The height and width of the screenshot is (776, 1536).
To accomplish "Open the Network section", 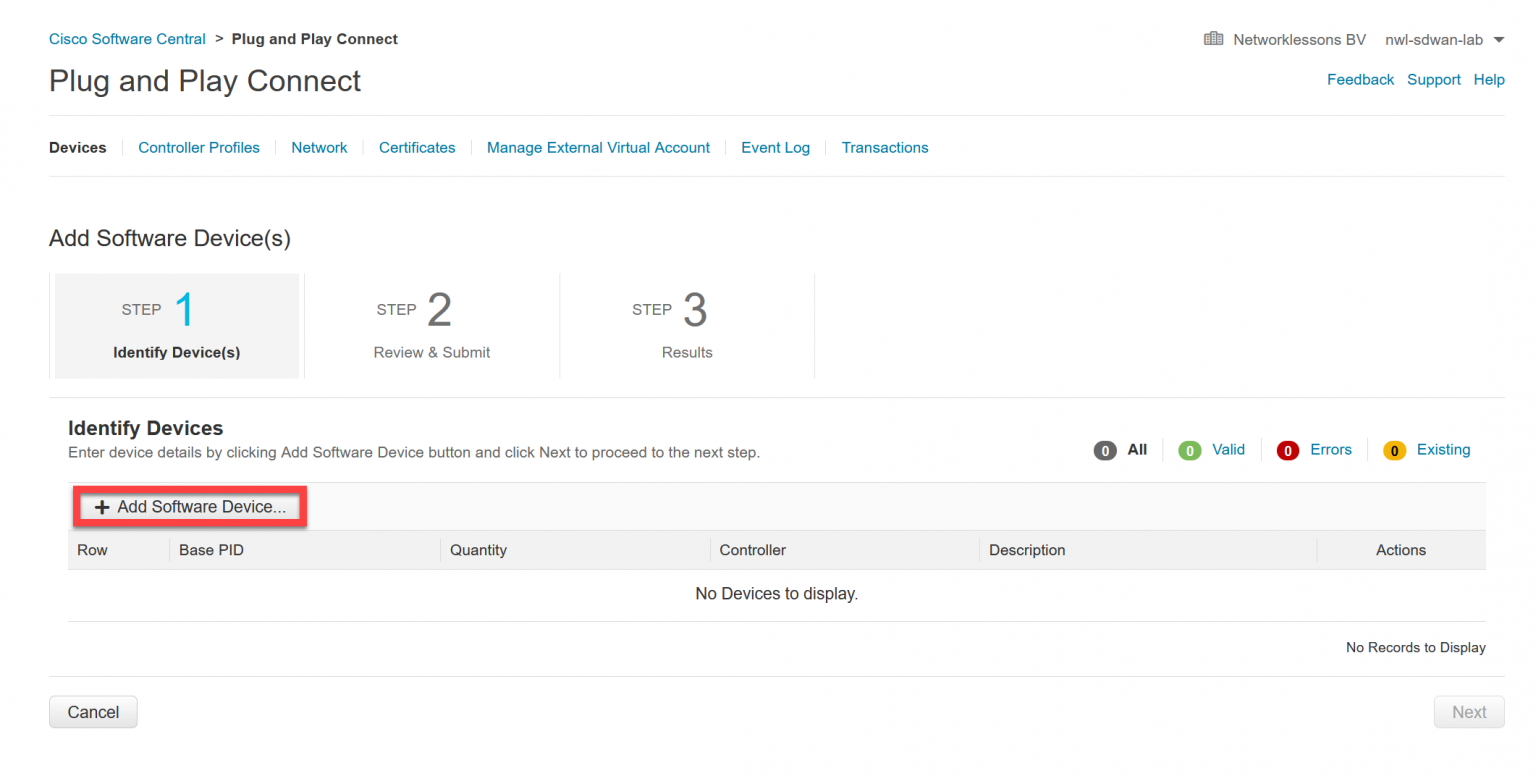I will 319,147.
